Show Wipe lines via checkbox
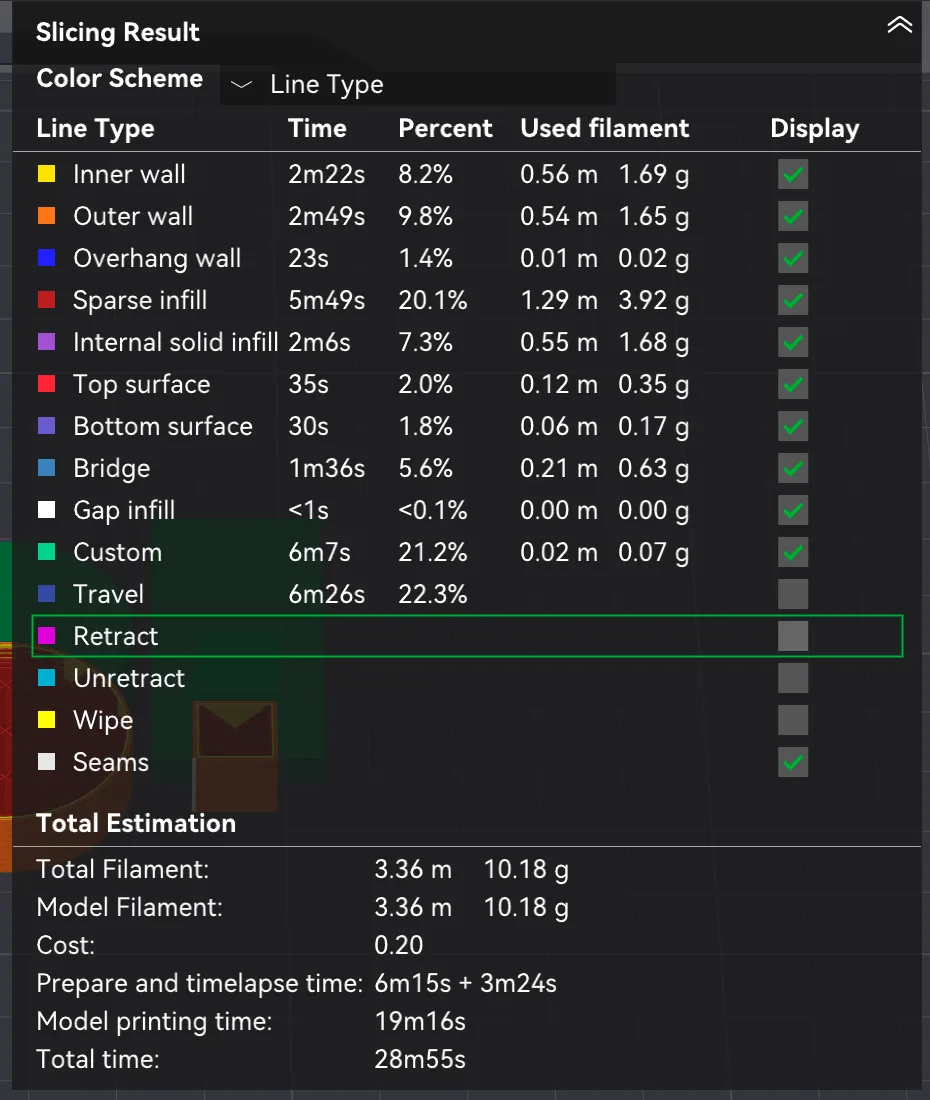 point(793,720)
